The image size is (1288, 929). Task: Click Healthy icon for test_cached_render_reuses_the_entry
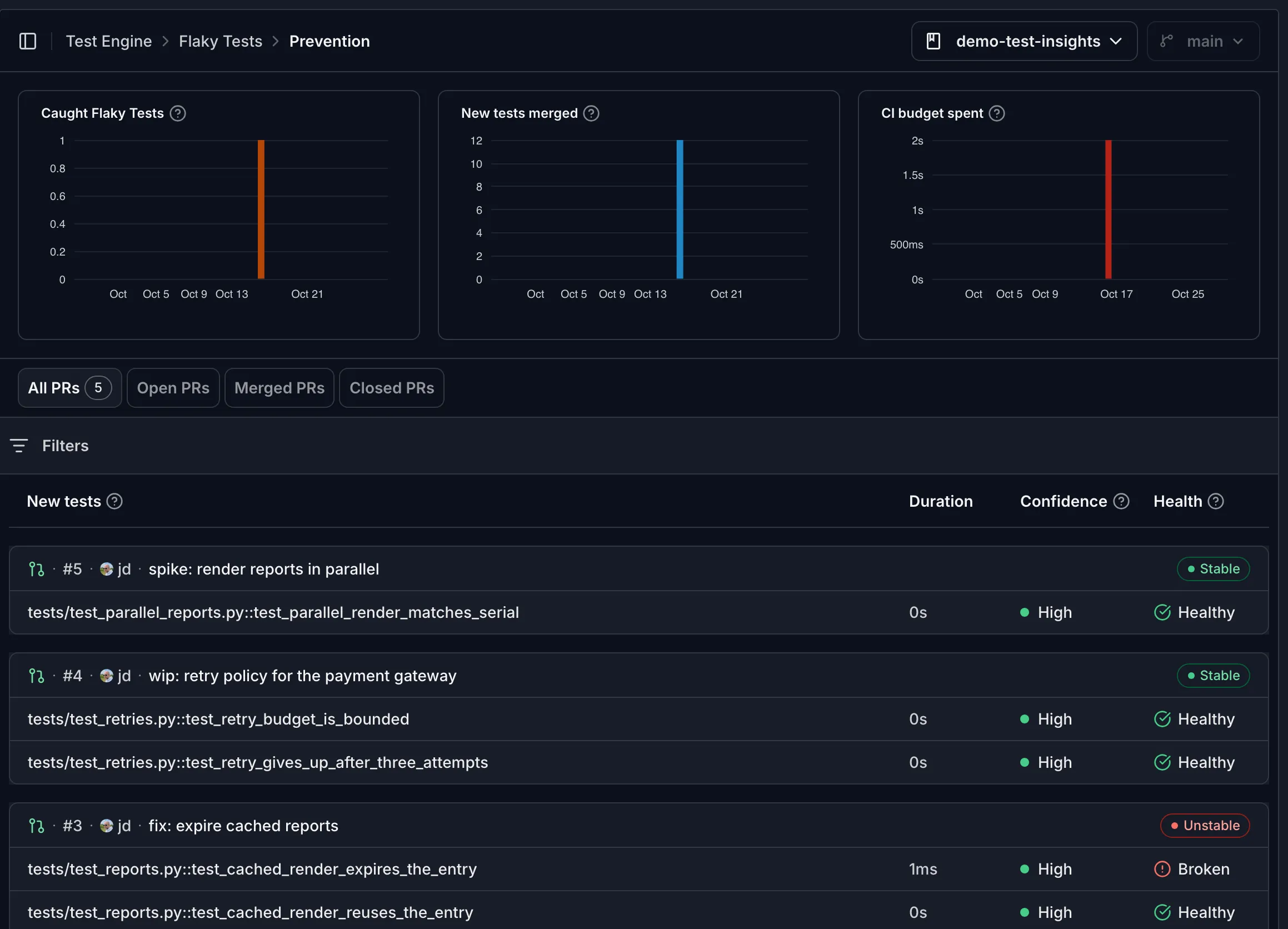[x=1162, y=912]
